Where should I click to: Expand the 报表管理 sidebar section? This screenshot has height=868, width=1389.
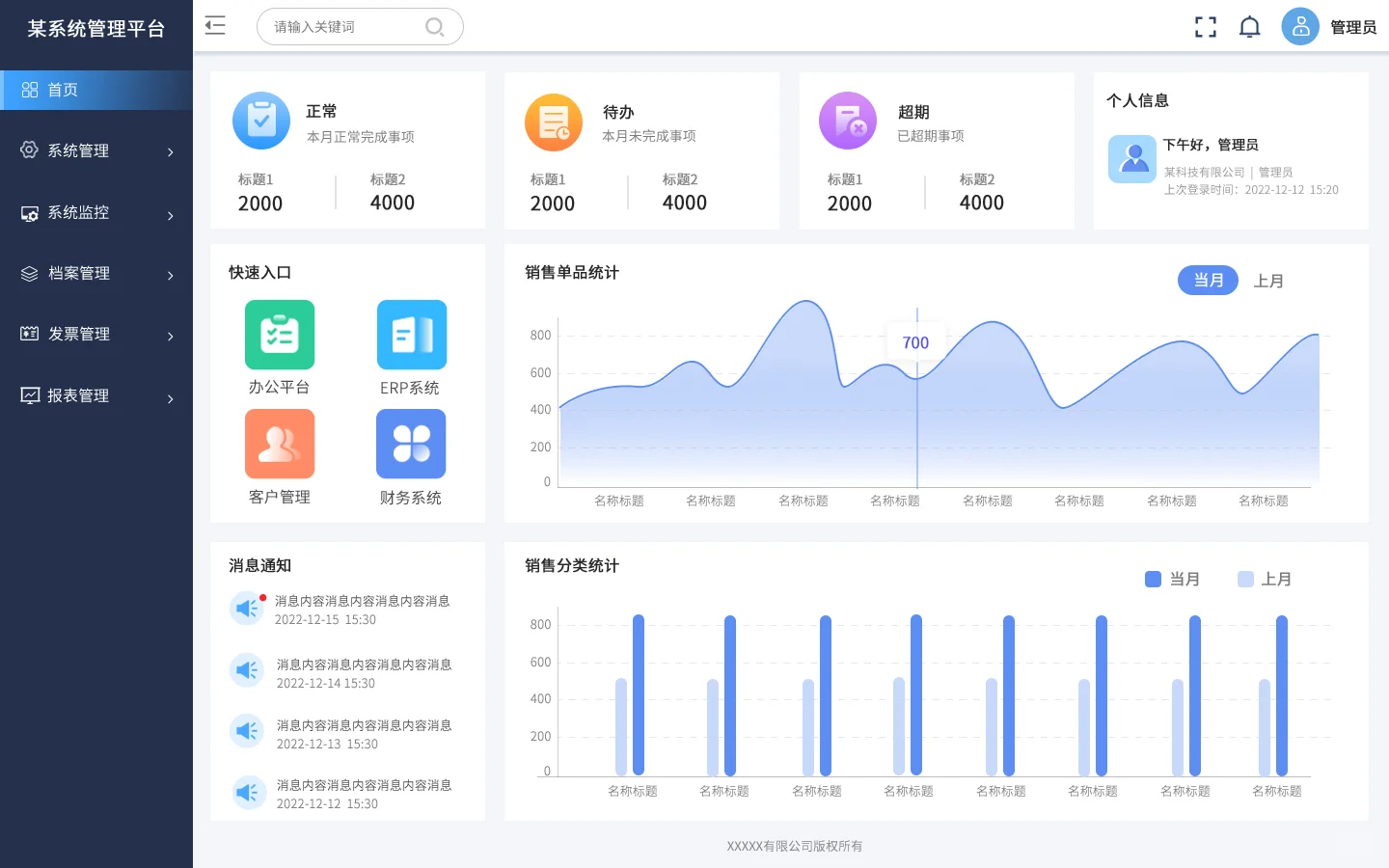click(x=96, y=396)
